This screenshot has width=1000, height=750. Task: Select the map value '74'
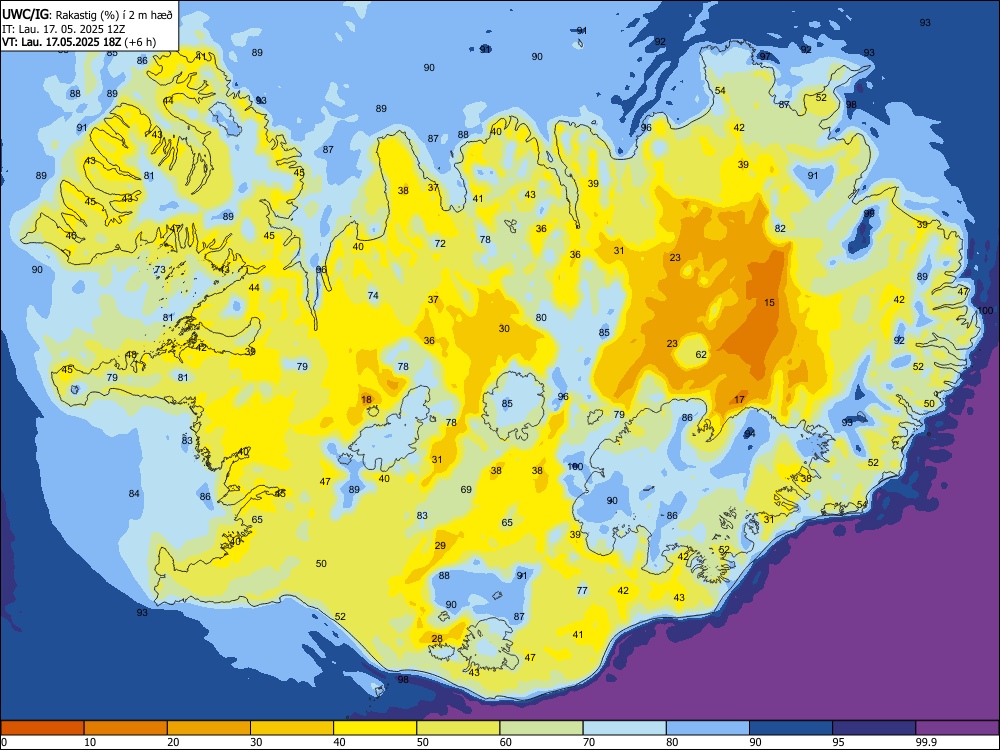pos(373,295)
